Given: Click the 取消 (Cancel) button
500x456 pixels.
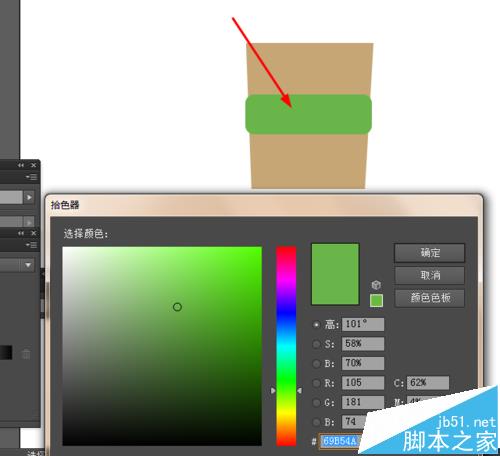Looking at the screenshot, I should point(429,275).
